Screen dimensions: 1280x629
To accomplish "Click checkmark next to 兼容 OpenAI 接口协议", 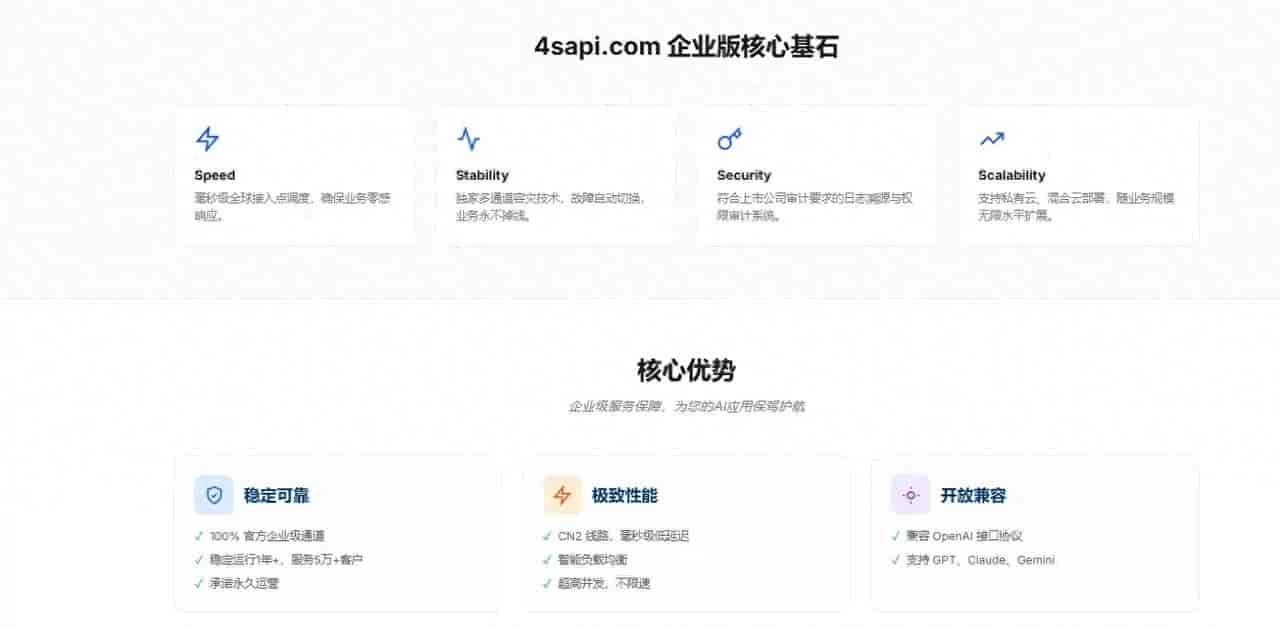I will pos(895,536).
